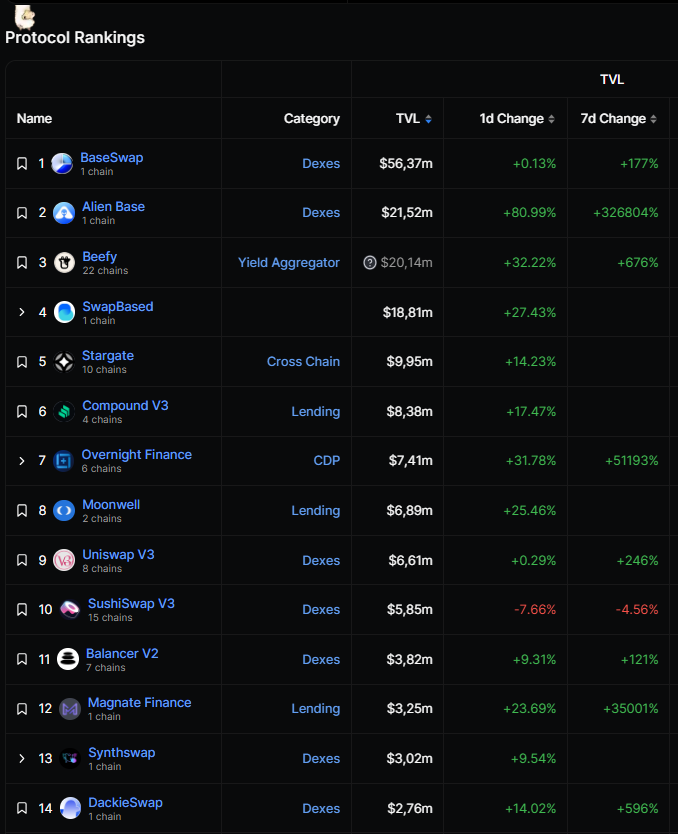678x834 pixels.
Task: Bookmark SushiSwap V3 protocol
Action: [22, 610]
